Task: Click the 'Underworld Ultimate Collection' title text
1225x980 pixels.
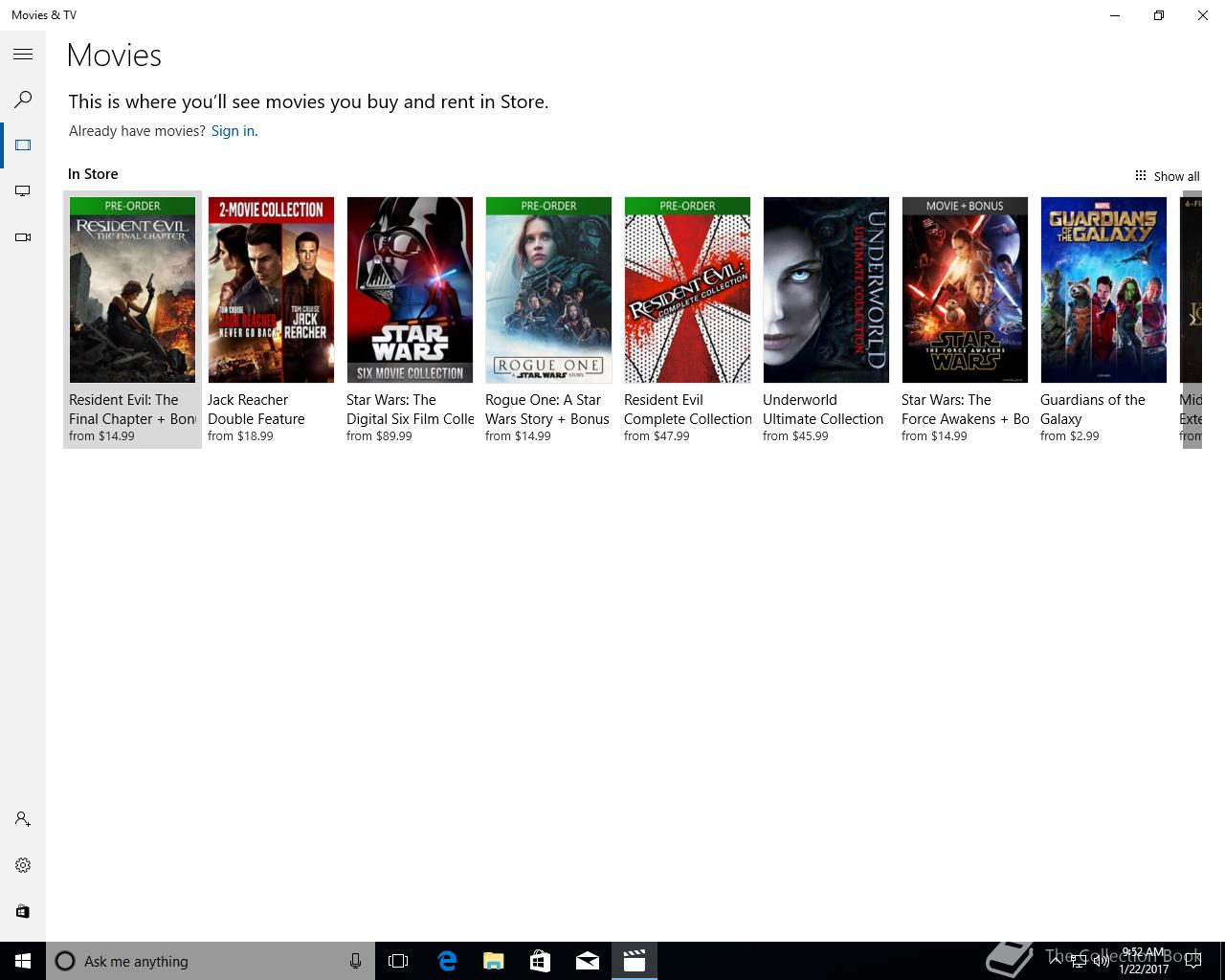Action: [x=823, y=410]
